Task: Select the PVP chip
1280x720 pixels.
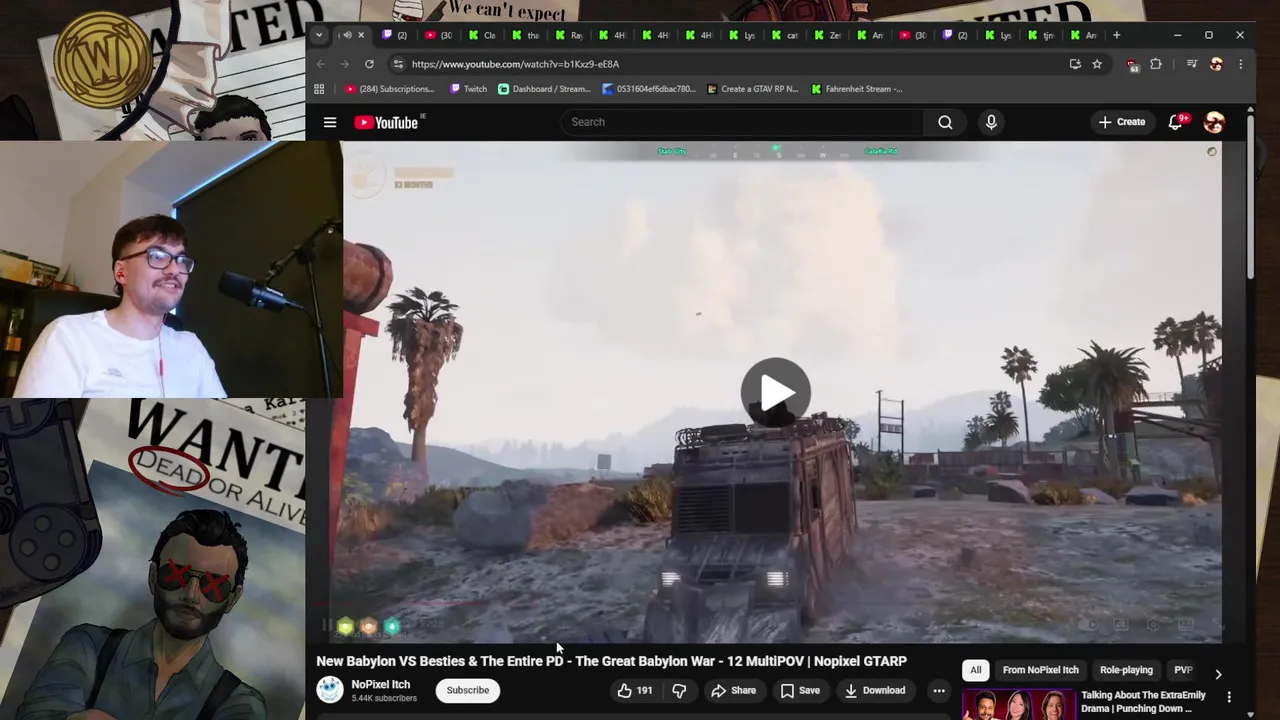Action: pyautogui.click(x=1183, y=670)
